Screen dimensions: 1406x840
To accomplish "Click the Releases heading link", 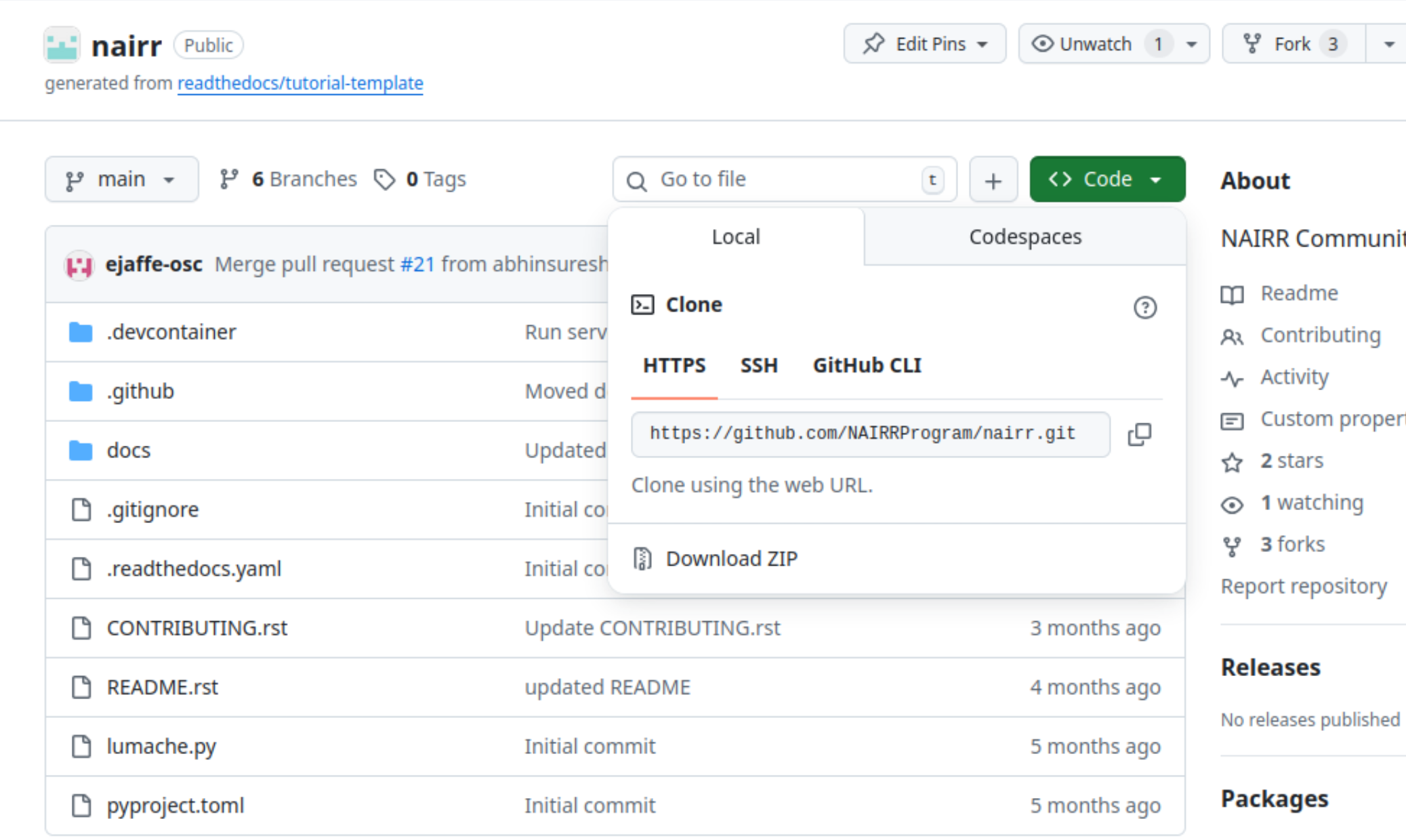I will coord(1270,668).
